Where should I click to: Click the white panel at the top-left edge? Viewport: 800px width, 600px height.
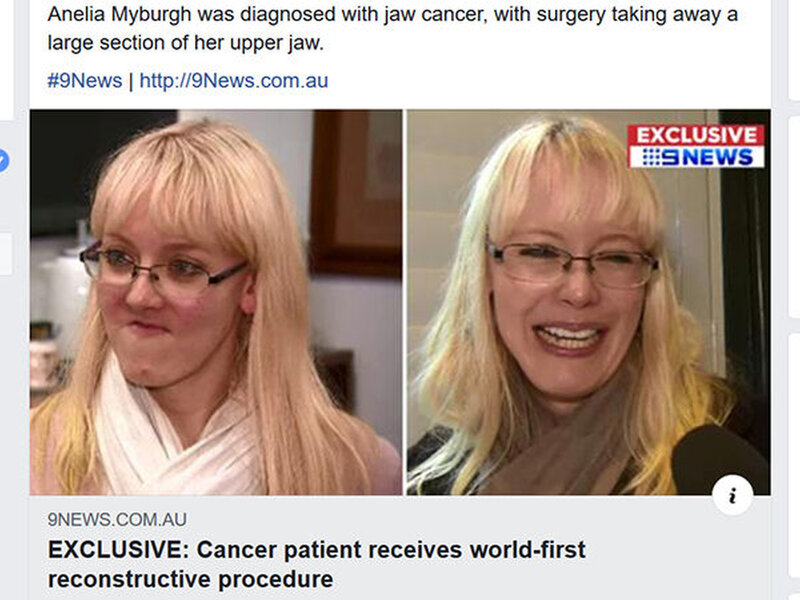click(7, 60)
